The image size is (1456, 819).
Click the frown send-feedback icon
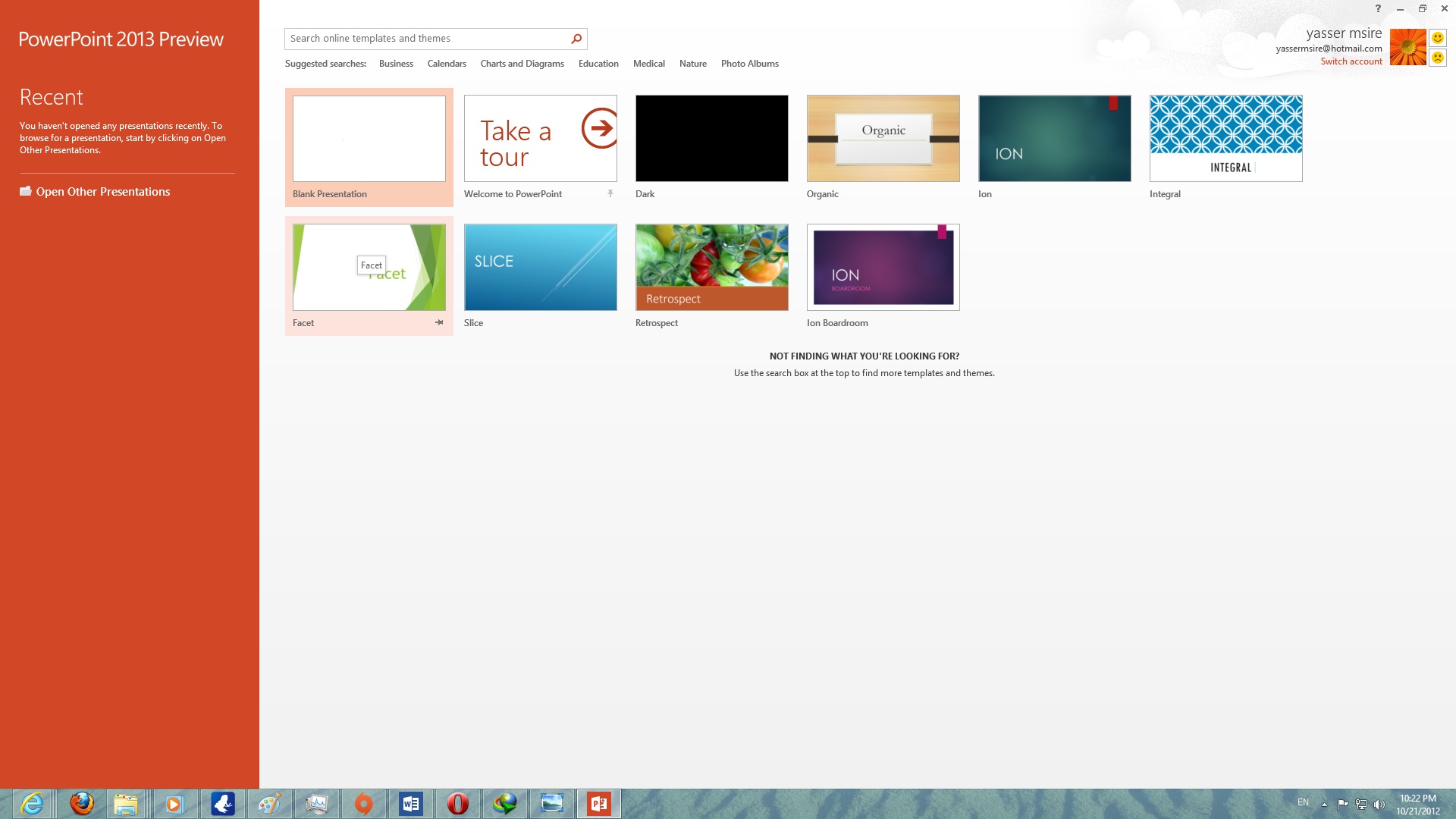tap(1438, 58)
